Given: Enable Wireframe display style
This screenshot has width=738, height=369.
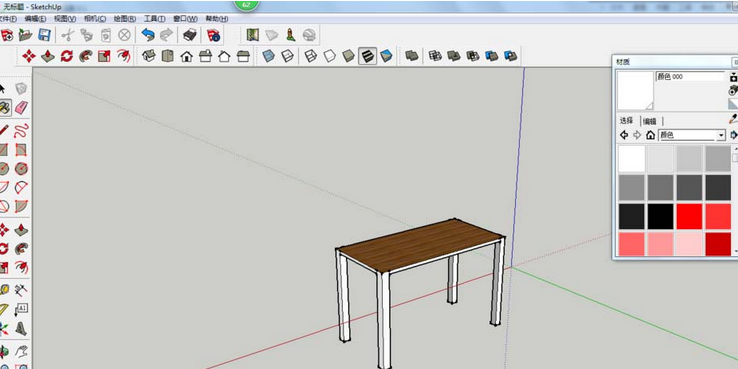Looking at the screenshot, I should coord(311,56).
